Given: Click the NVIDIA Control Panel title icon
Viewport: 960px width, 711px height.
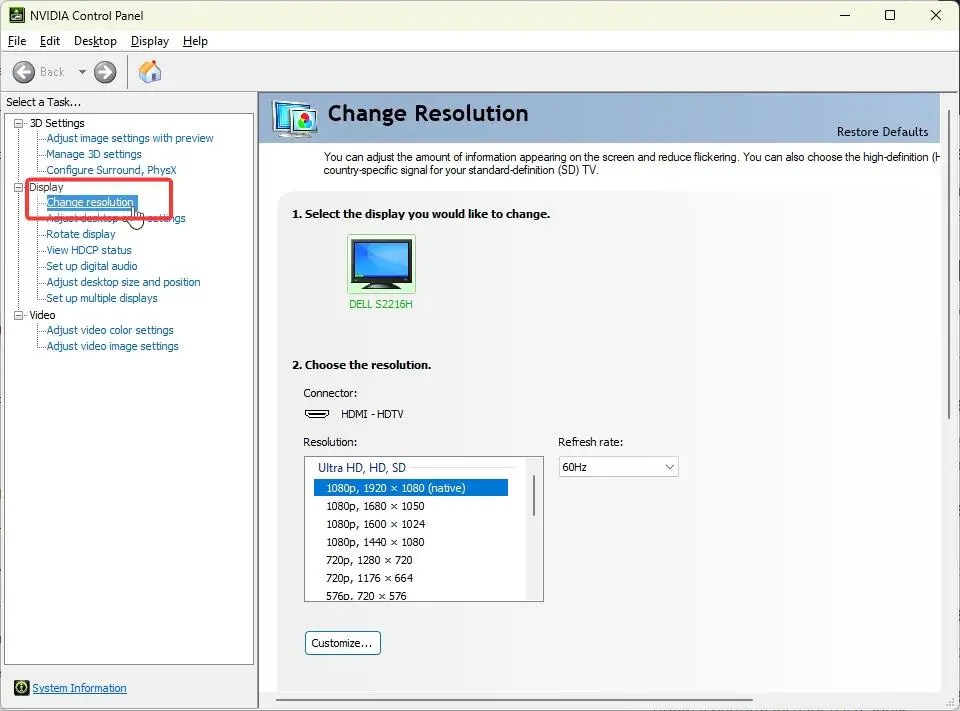Looking at the screenshot, I should 17,15.
